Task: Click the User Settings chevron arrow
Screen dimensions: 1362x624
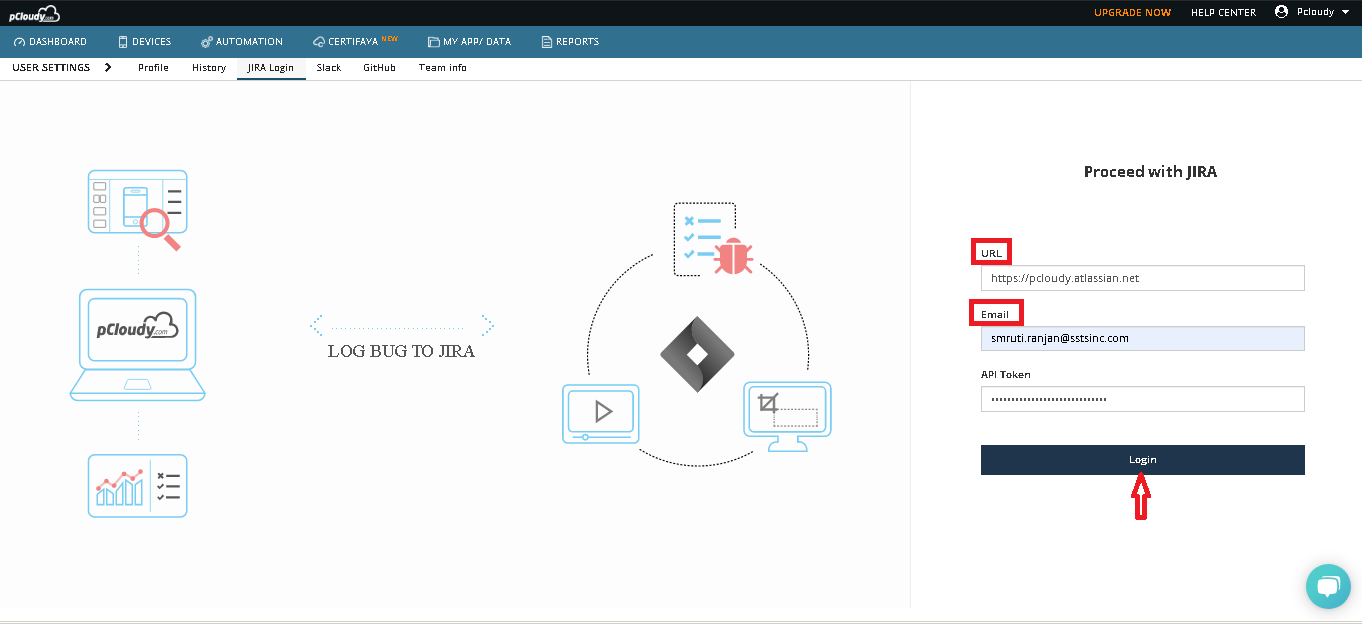Action: pyautogui.click(x=107, y=67)
